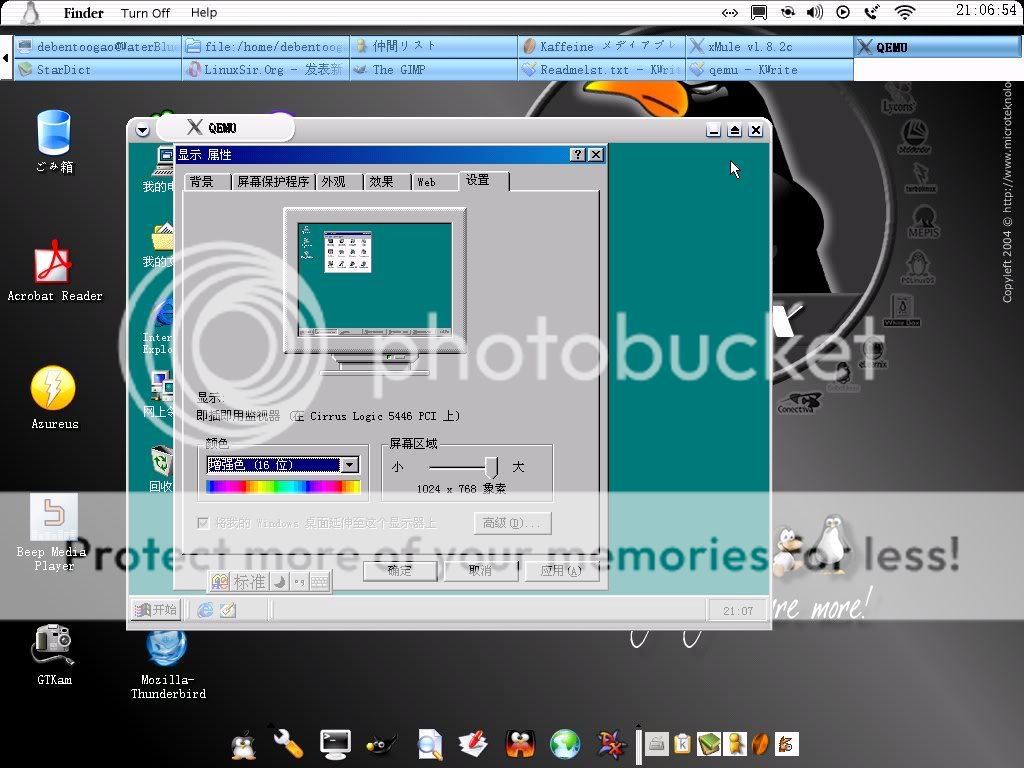
Task: Click the 开始 Start button
Action: [155, 610]
